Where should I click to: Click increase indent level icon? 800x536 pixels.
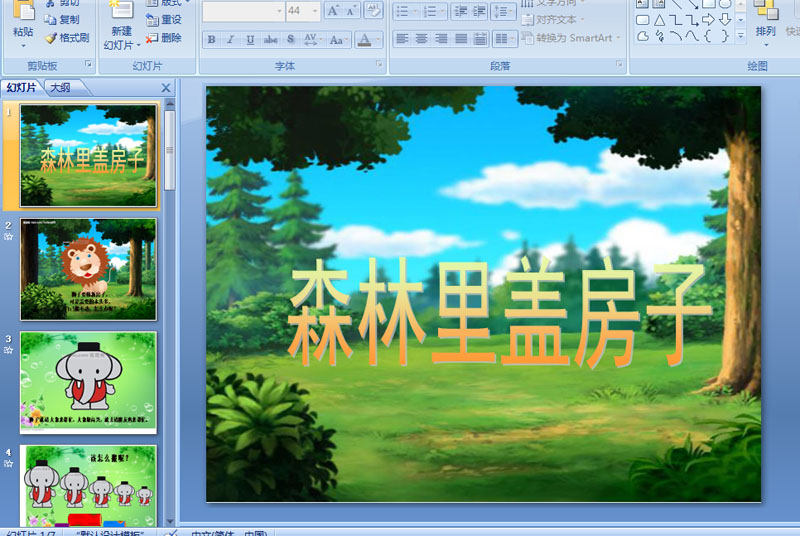tap(479, 11)
